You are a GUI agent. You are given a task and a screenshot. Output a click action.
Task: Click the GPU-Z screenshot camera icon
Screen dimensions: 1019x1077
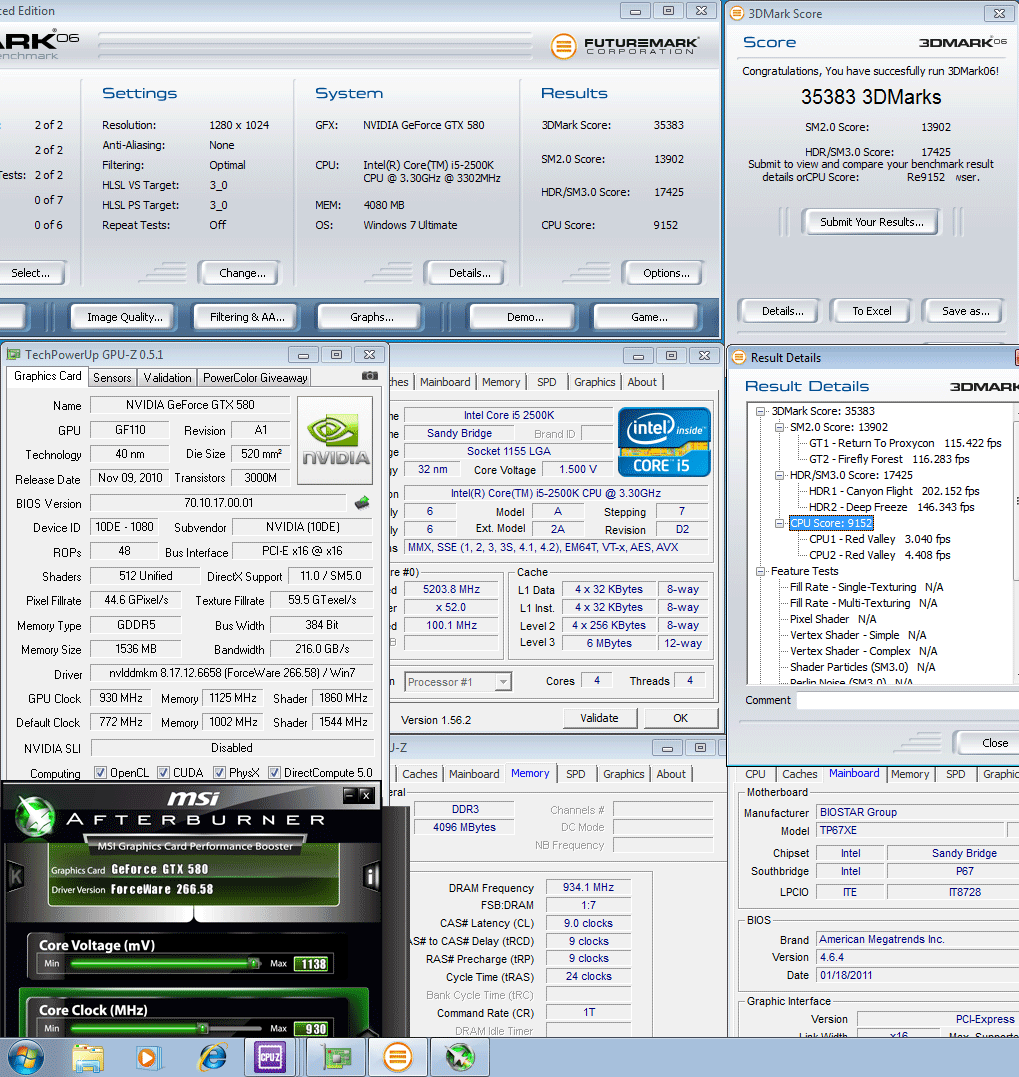pyautogui.click(x=369, y=376)
